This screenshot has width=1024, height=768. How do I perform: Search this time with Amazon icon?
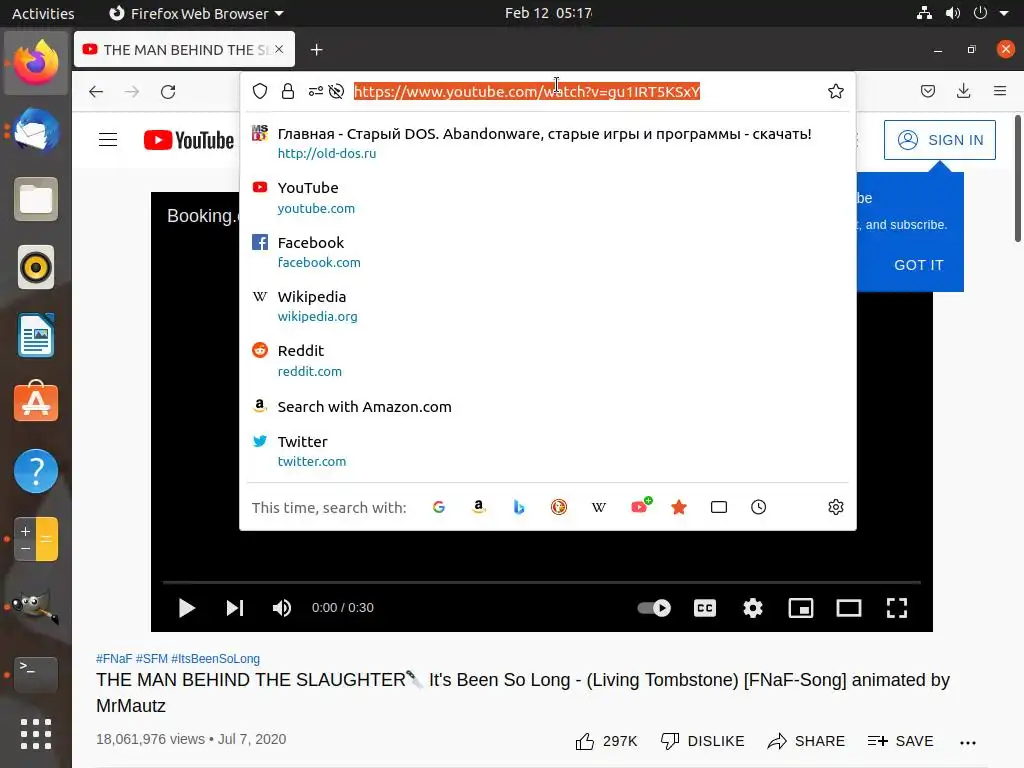pyautogui.click(x=479, y=507)
